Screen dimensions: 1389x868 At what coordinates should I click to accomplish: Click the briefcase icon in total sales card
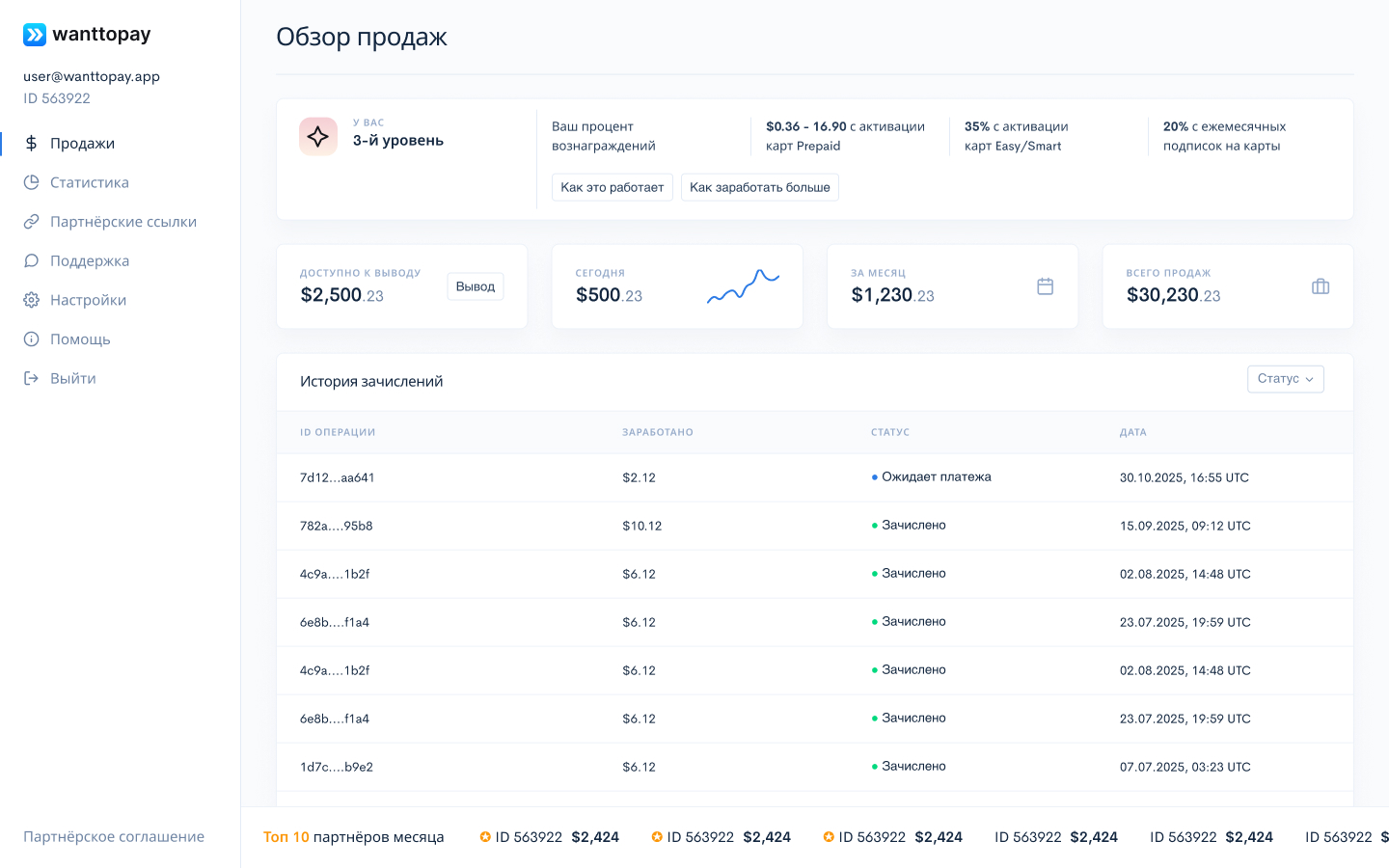point(1321,286)
